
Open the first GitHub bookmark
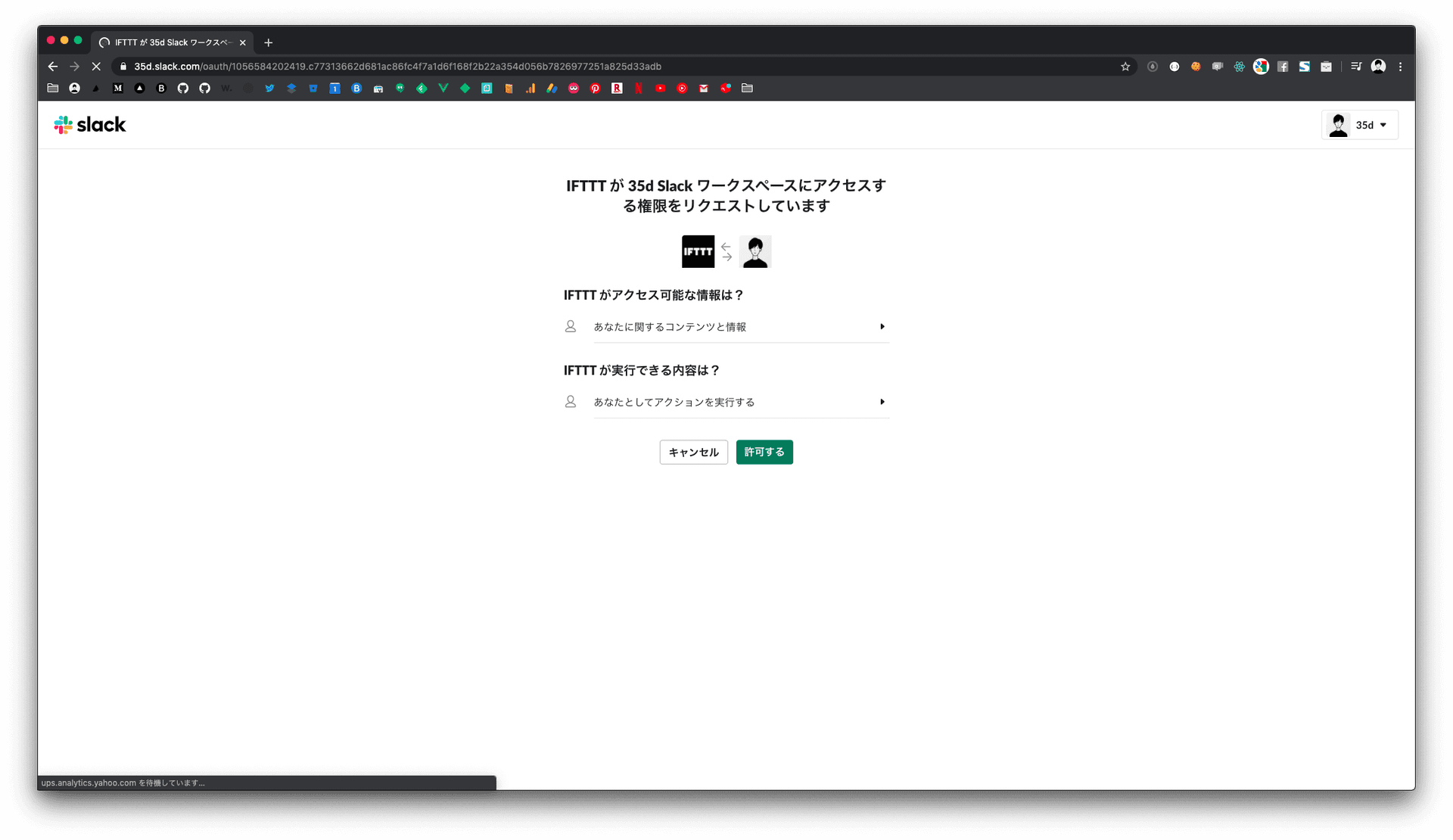coord(183,89)
